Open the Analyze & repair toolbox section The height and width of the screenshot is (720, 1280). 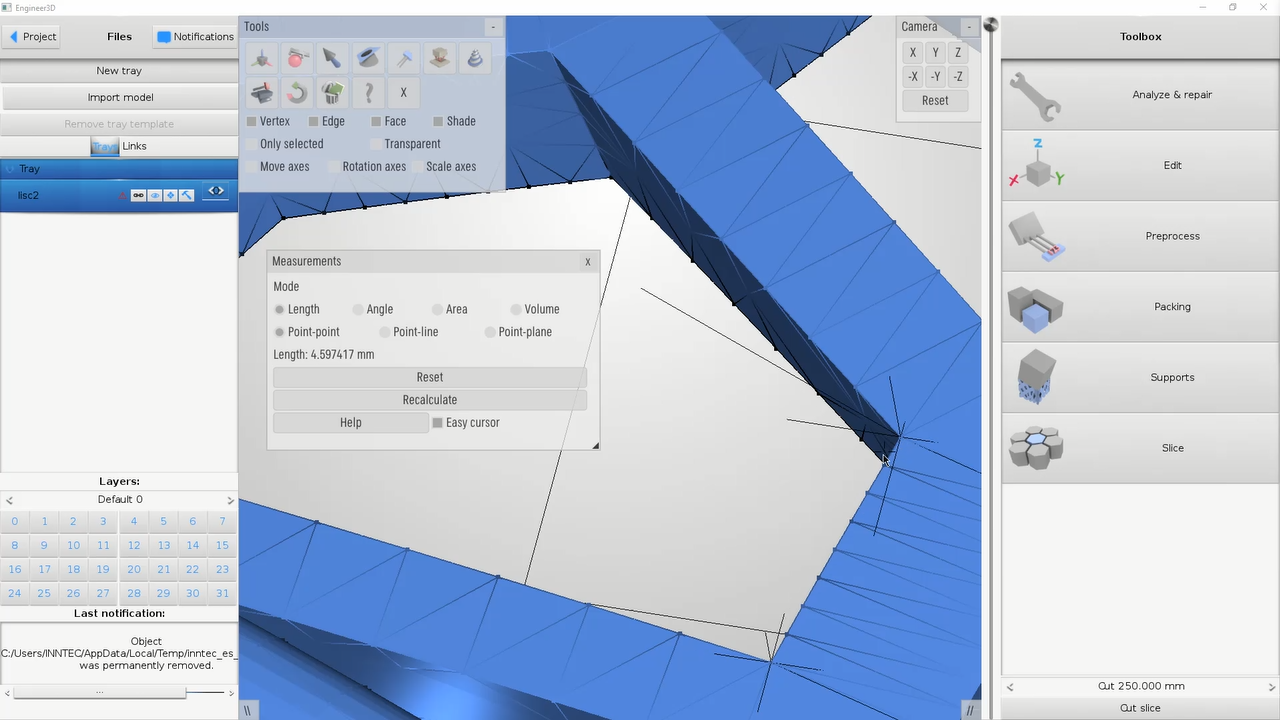tap(1140, 95)
